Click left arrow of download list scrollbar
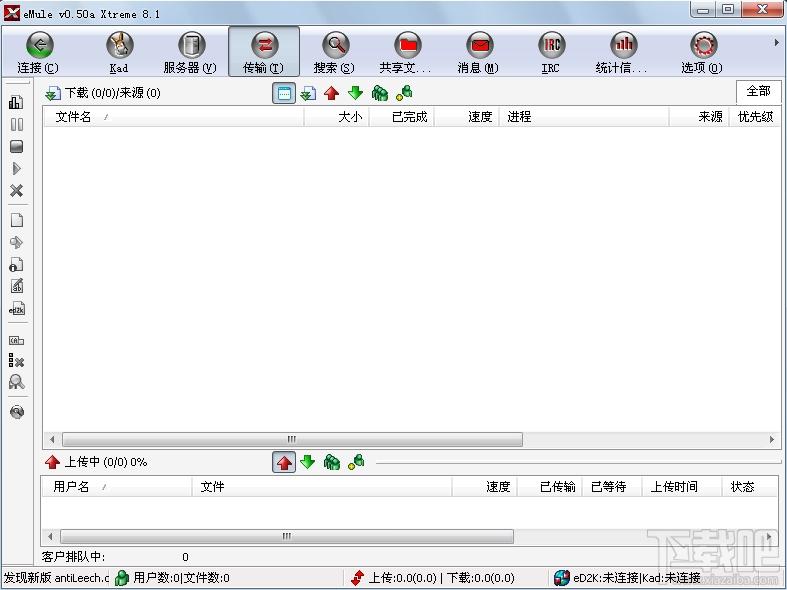 point(52,439)
